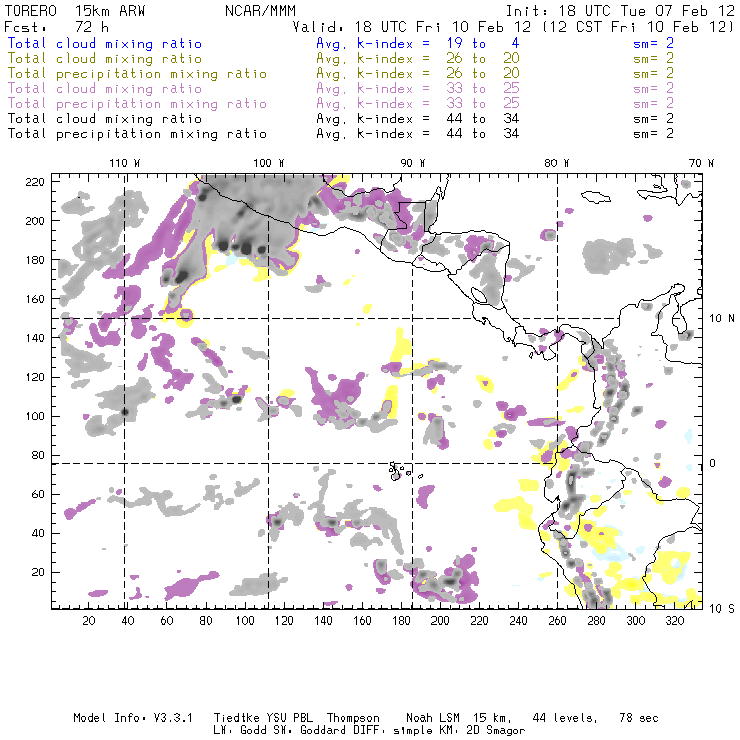Click the "100" tick on the vertical axis
The width and height of the screenshot is (740, 740).
(35, 416)
